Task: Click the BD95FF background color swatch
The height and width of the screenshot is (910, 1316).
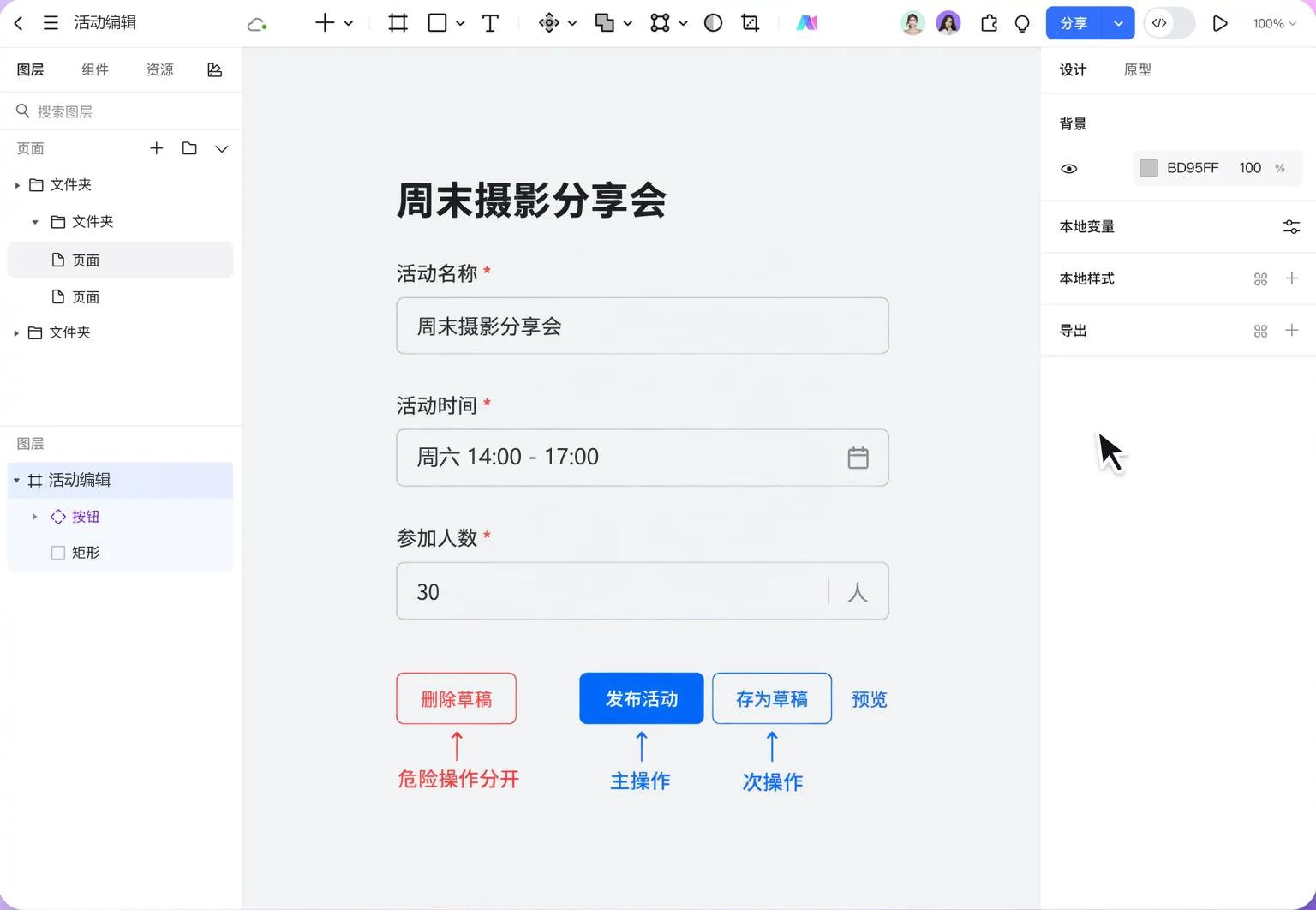Action: (1149, 168)
